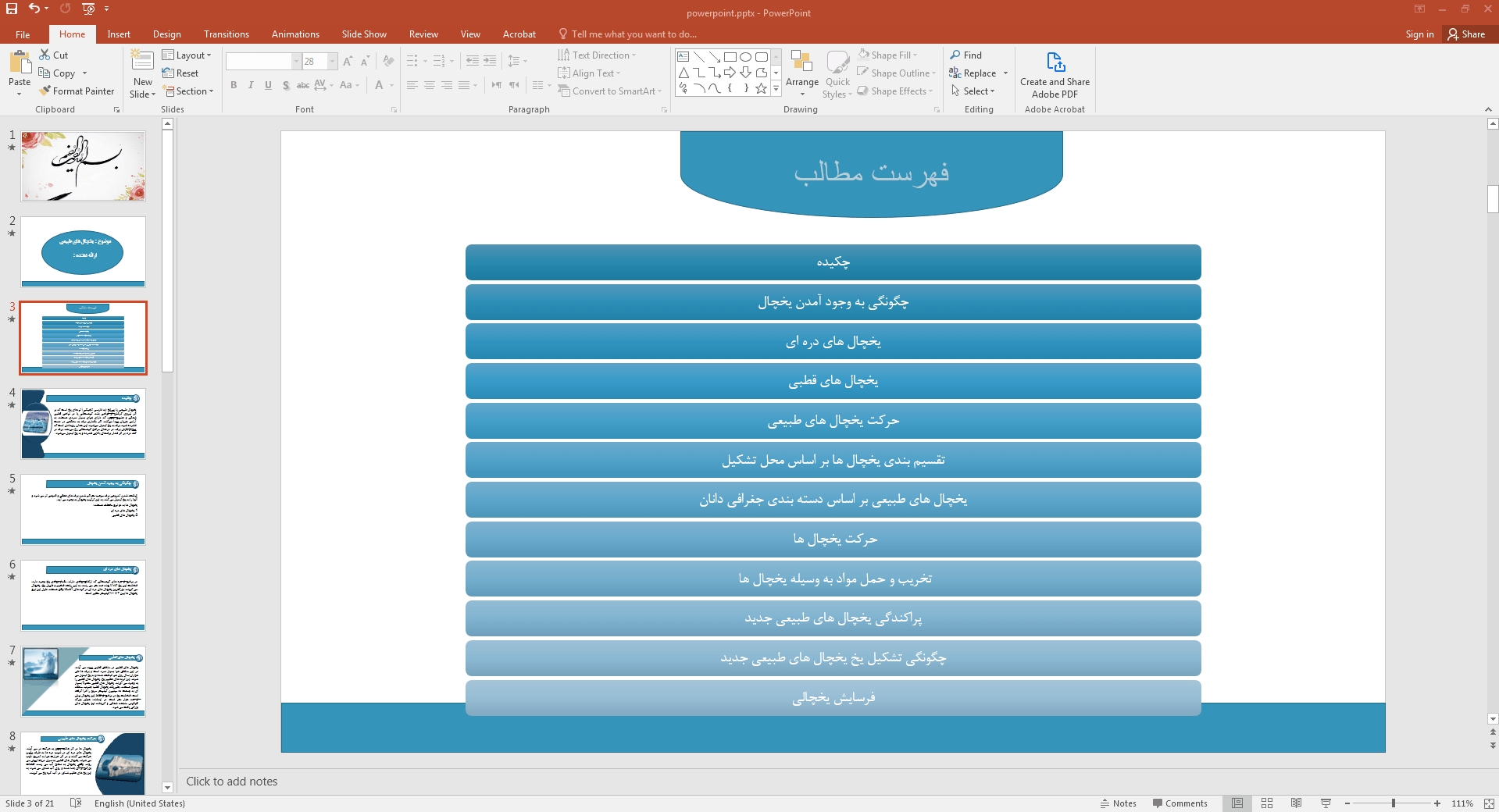1499x812 pixels.
Task: Open the font size dropdown
Action: (333, 61)
